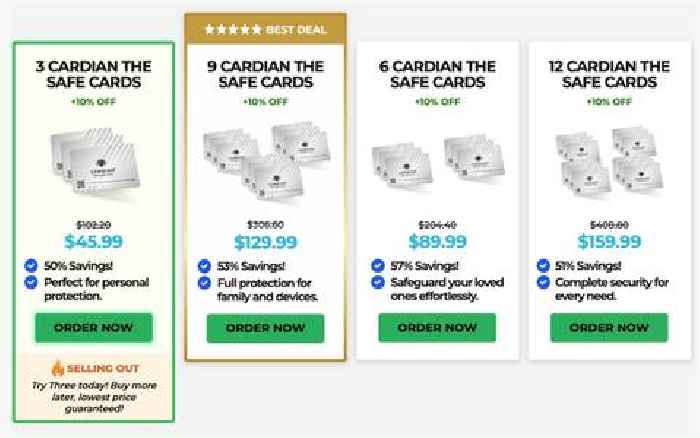Click the 12 Cardian The Safe Cards title
Screen dimensions: 700x438
point(609,74)
